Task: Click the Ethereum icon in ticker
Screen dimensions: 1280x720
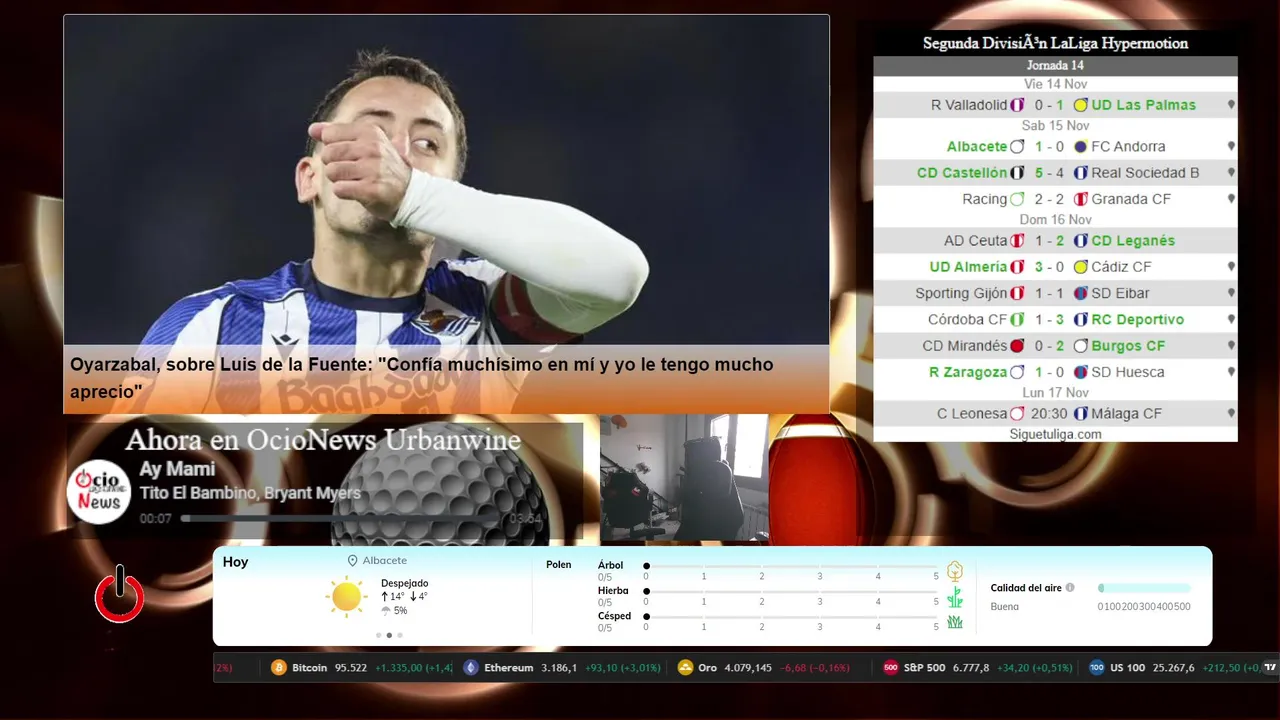Action: 471,668
